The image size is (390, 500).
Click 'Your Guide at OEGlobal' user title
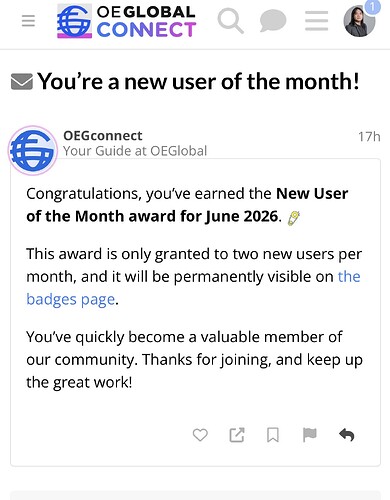(135, 151)
